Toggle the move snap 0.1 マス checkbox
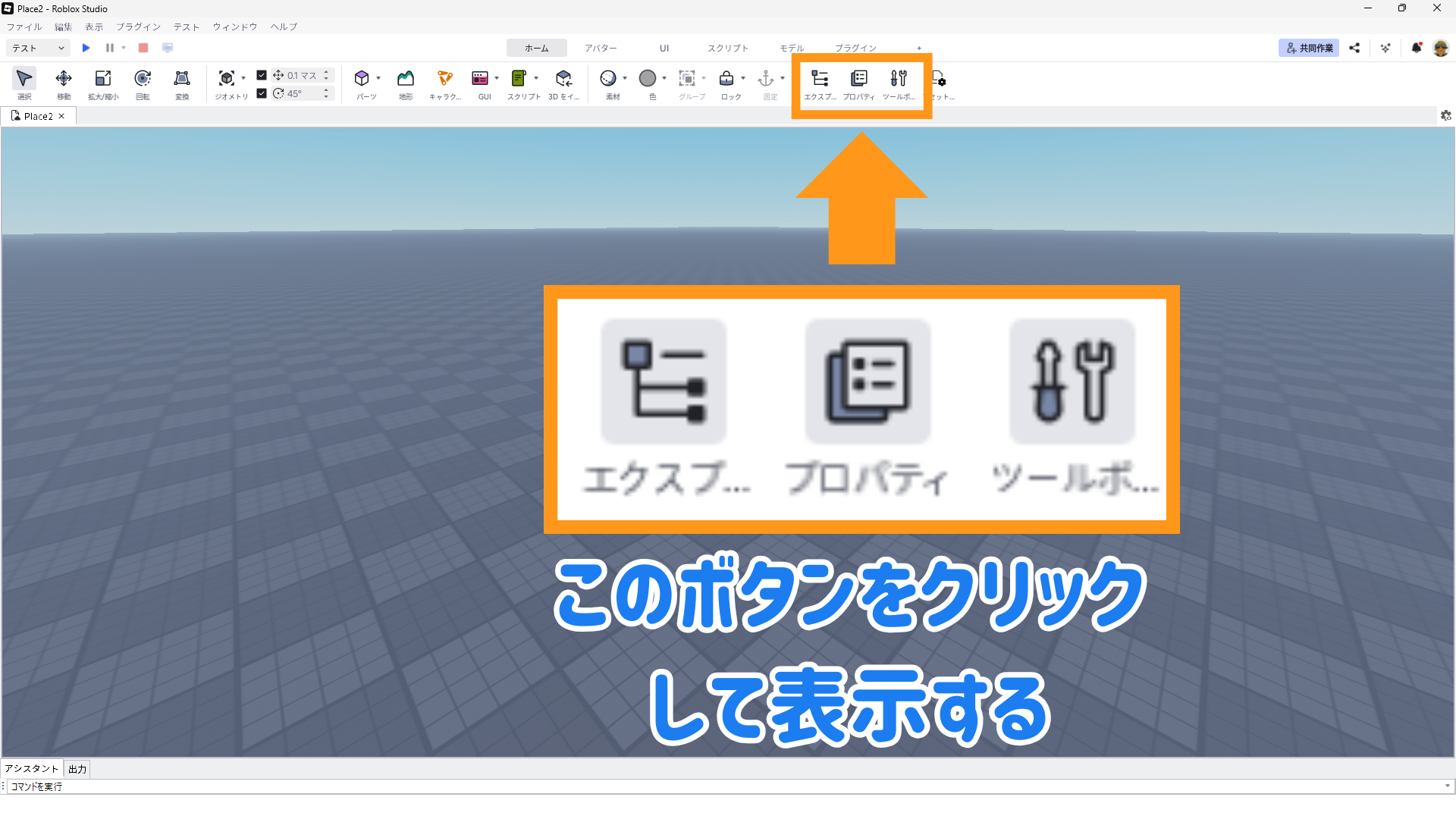The height and width of the screenshot is (819, 1456). coord(262,75)
